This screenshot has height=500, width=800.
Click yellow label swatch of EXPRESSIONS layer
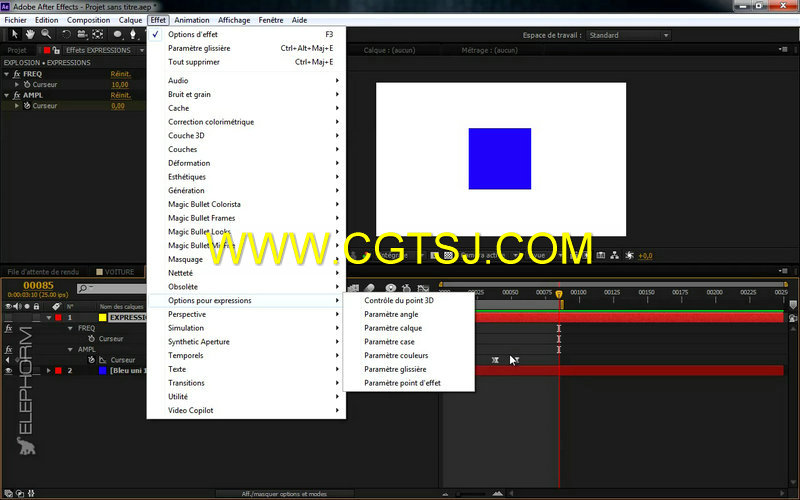[103, 317]
